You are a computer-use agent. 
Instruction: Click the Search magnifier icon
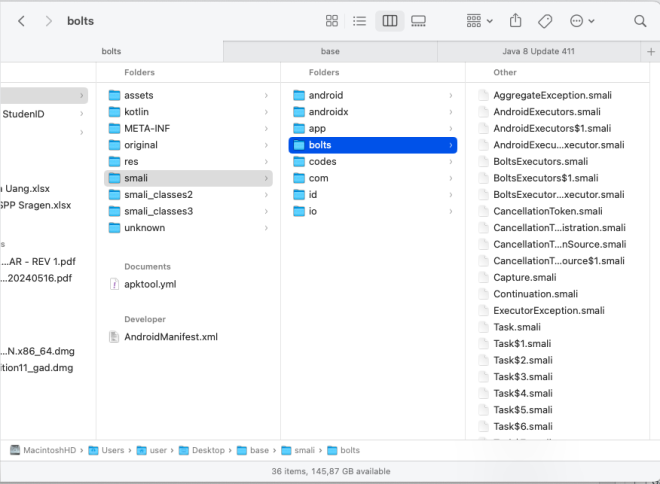(640, 21)
